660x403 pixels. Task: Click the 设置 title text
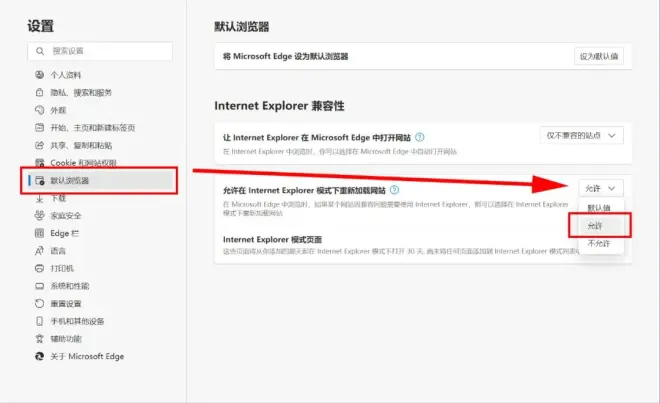click(x=40, y=26)
